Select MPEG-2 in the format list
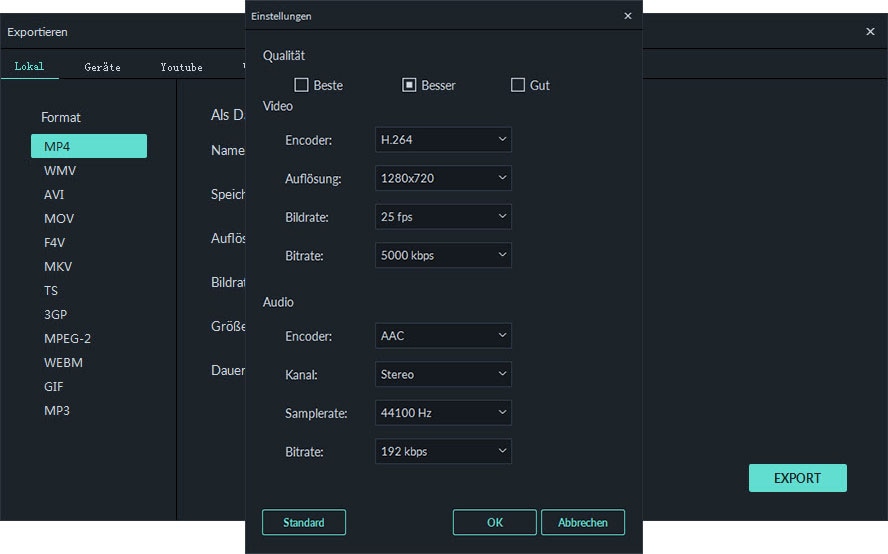Screen dimensions: 888x554 [67, 338]
